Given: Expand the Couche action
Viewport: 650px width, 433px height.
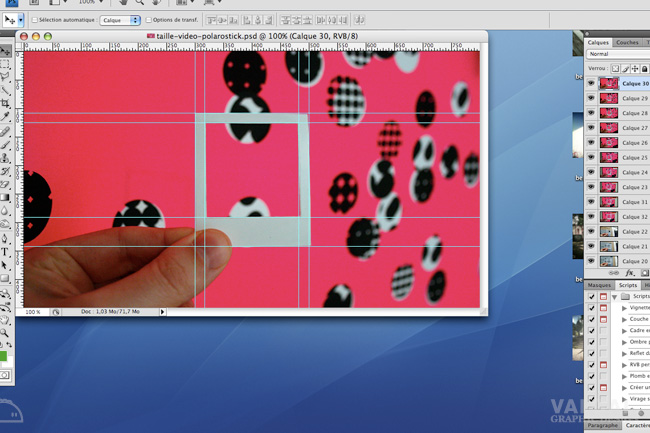Looking at the screenshot, I should pos(624,319).
